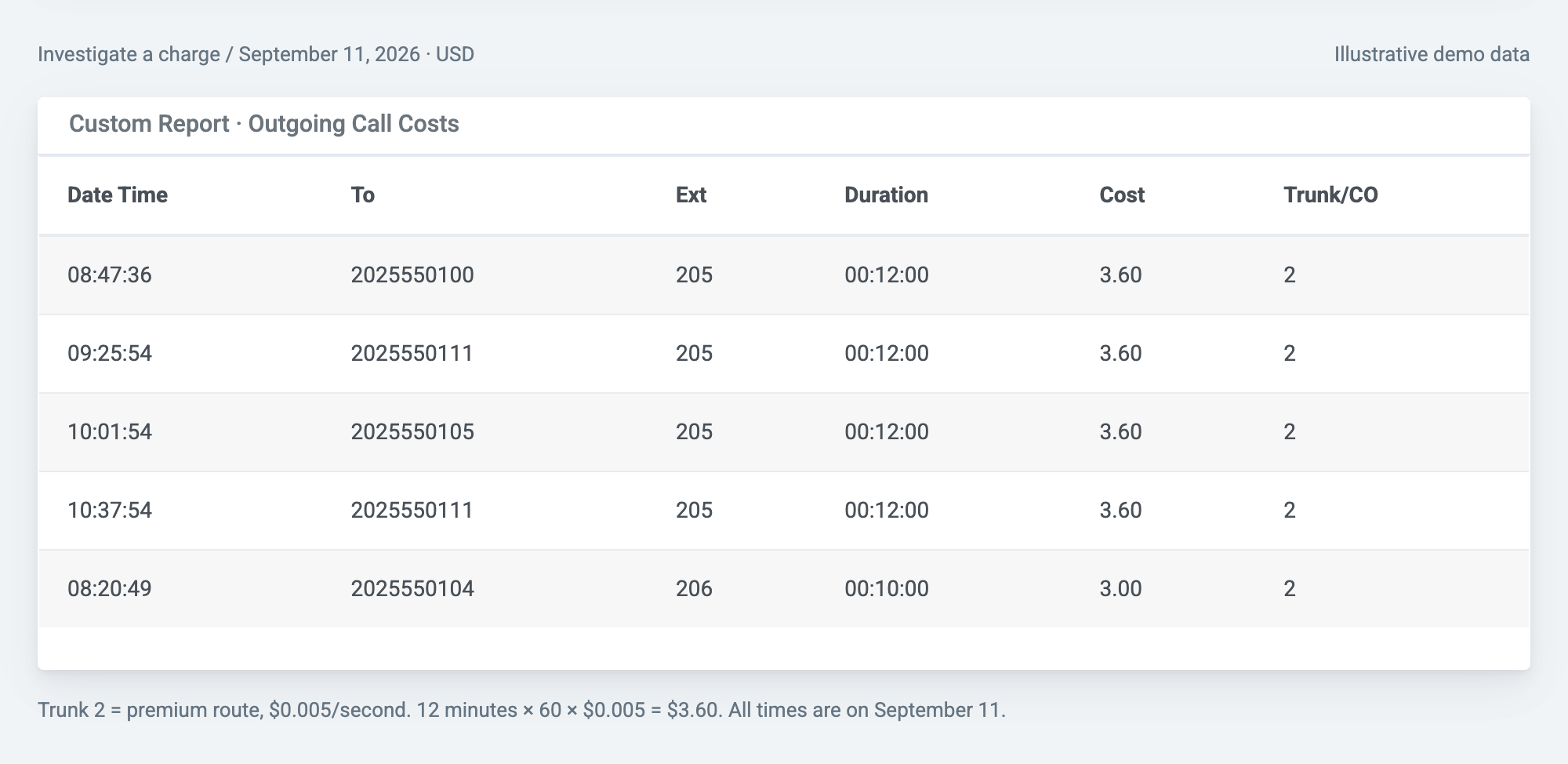This screenshot has height=764, width=1568.
Task: Click the Illustrative demo data label
Action: [1432, 54]
